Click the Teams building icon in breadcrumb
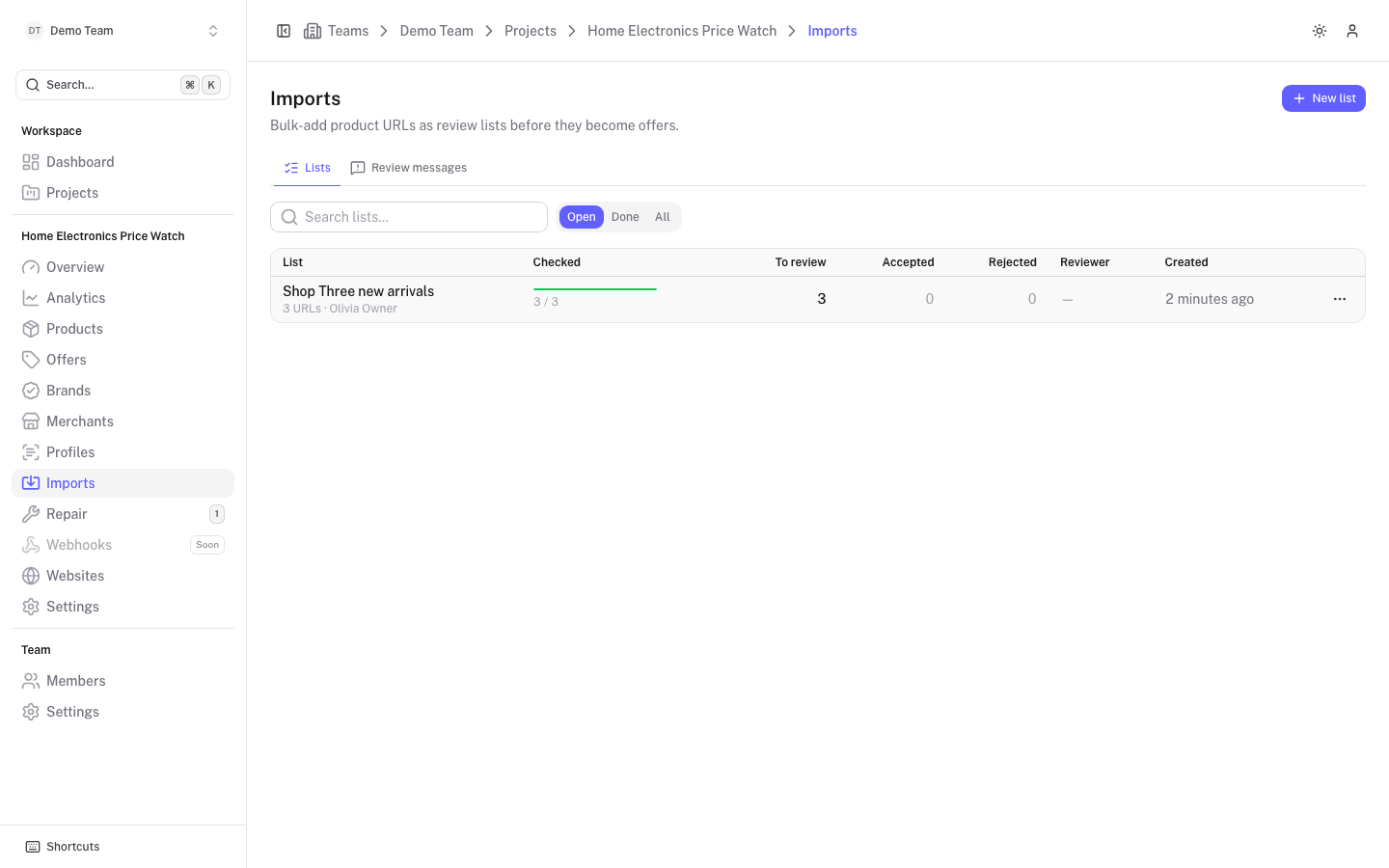Image resolution: width=1389 pixels, height=868 pixels. [313, 31]
